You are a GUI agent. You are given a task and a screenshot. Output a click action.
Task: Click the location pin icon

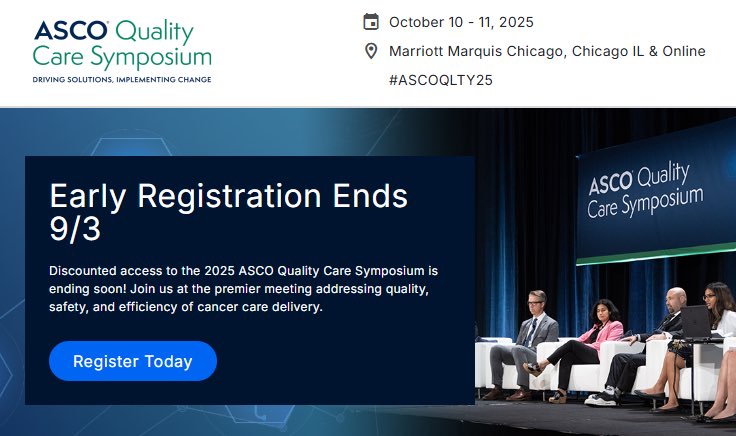click(371, 51)
